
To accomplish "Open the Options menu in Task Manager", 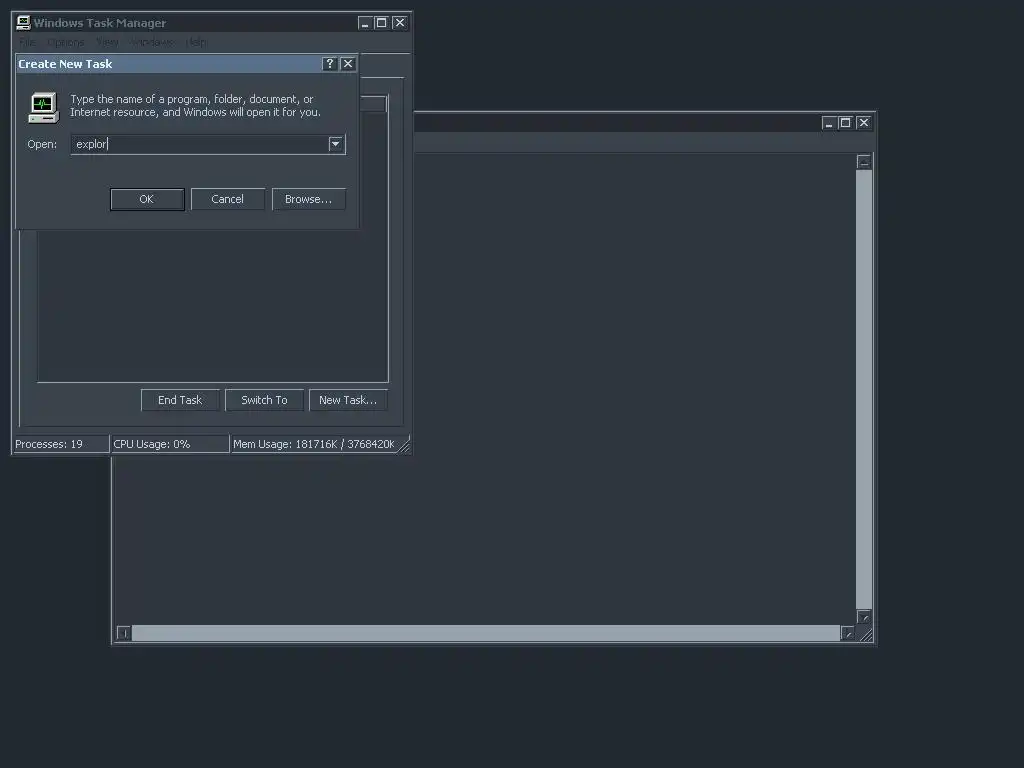I will (x=65, y=42).
